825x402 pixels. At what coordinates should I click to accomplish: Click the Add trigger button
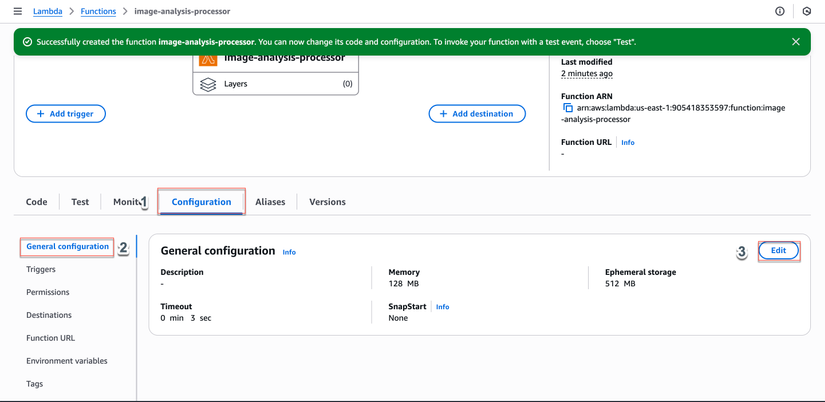(x=66, y=114)
